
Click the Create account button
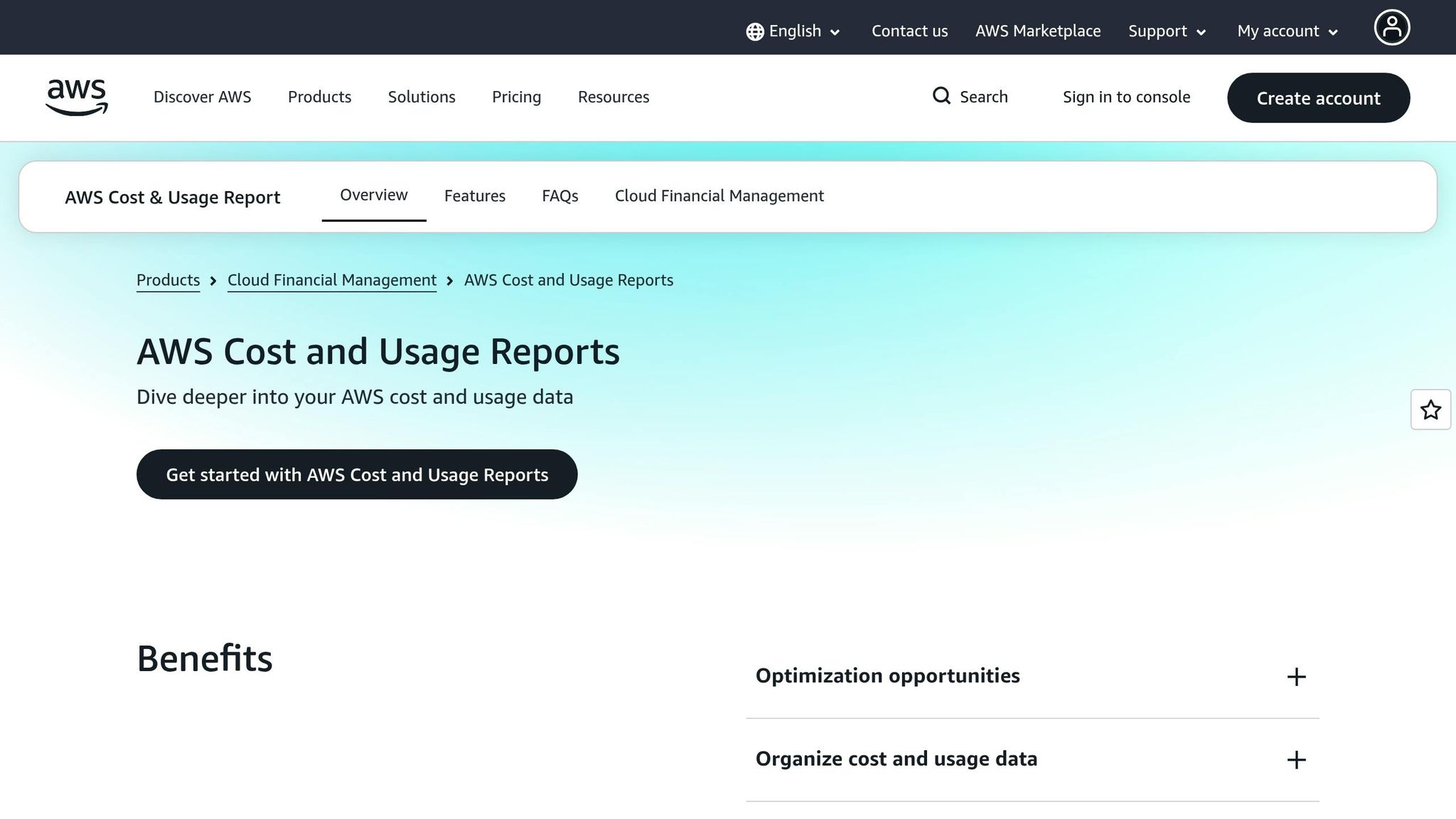click(x=1318, y=97)
